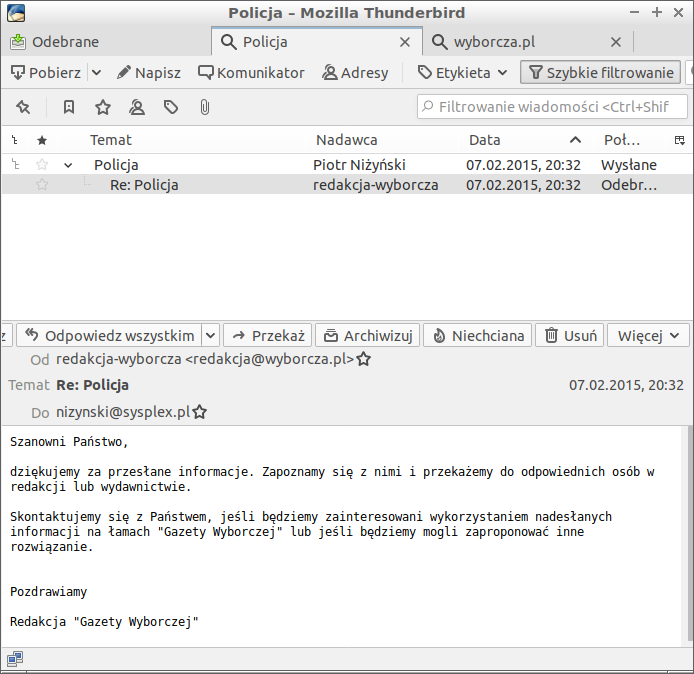Click Odpowiedz wszystkim reply all button
Screen dimensions: 694x674
109,336
